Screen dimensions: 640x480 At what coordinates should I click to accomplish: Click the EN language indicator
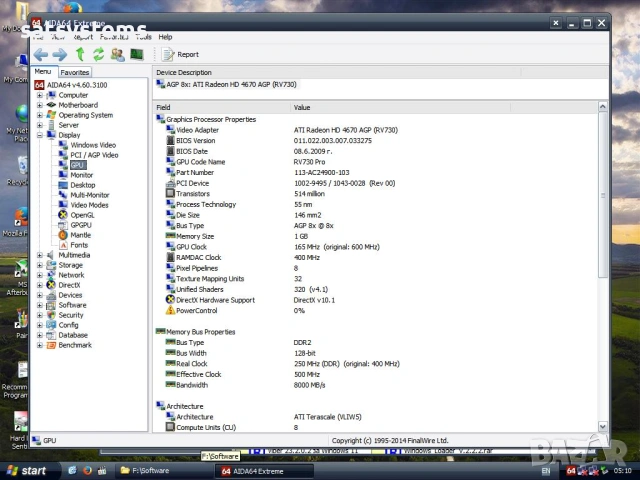coord(546,471)
